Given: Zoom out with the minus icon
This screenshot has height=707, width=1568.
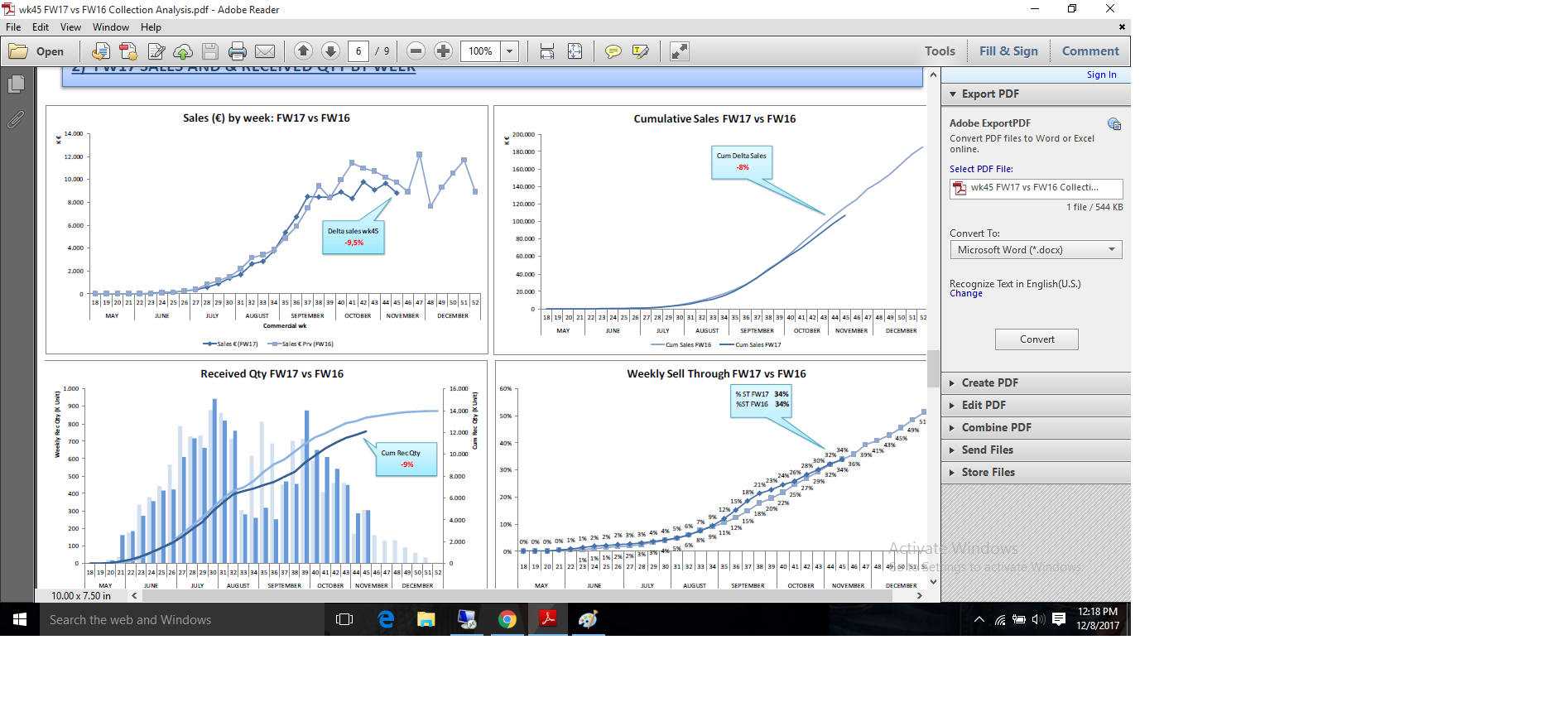Looking at the screenshot, I should [x=416, y=51].
